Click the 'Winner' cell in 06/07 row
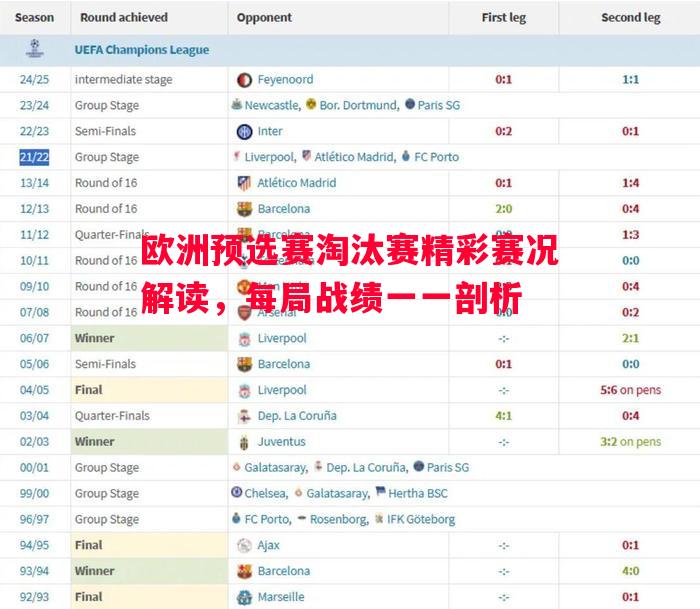 pyautogui.click(x=149, y=338)
